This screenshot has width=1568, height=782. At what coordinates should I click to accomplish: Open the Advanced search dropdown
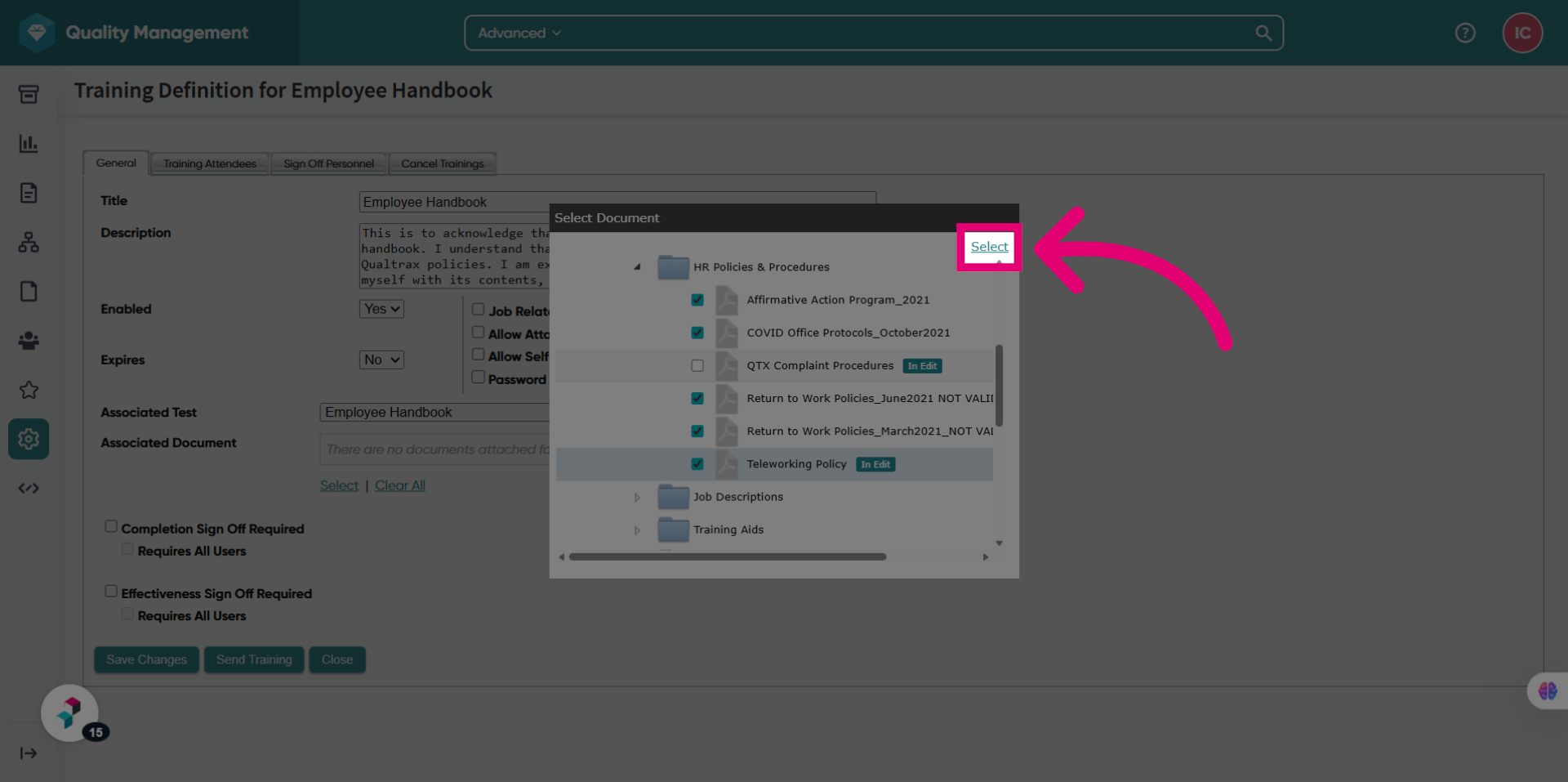(x=519, y=33)
